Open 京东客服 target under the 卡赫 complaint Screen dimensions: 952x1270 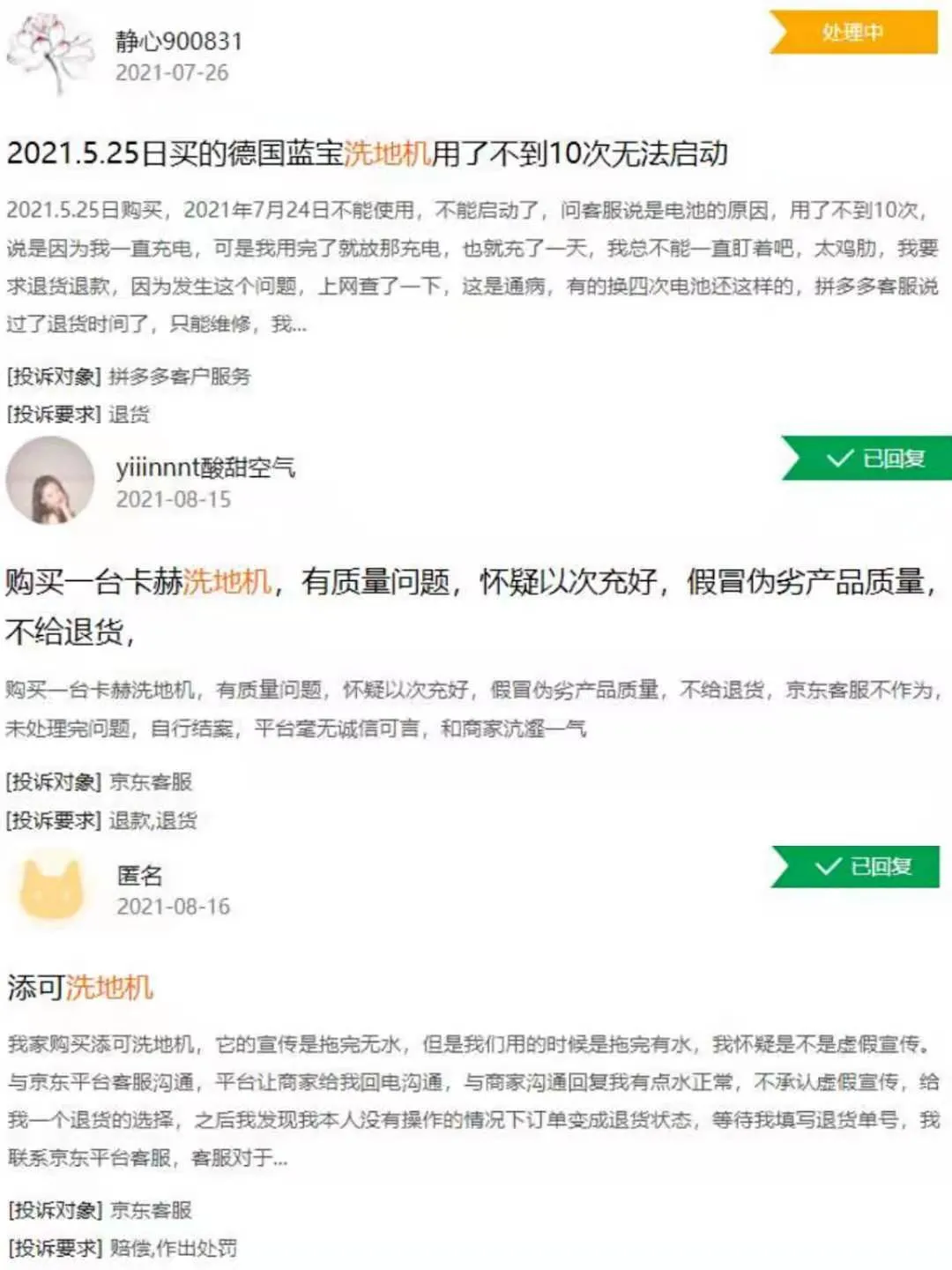point(151,781)
